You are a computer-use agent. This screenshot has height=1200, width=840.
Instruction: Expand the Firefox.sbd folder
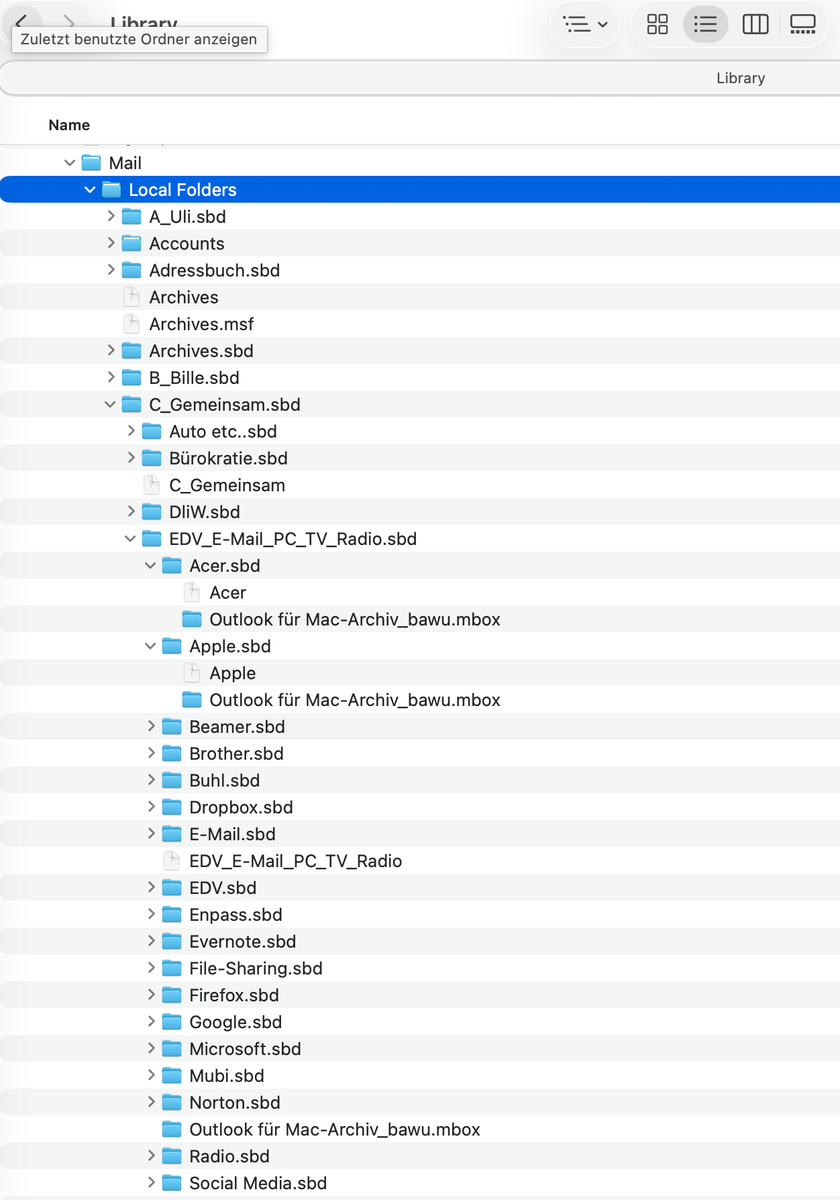pos(151,995)
